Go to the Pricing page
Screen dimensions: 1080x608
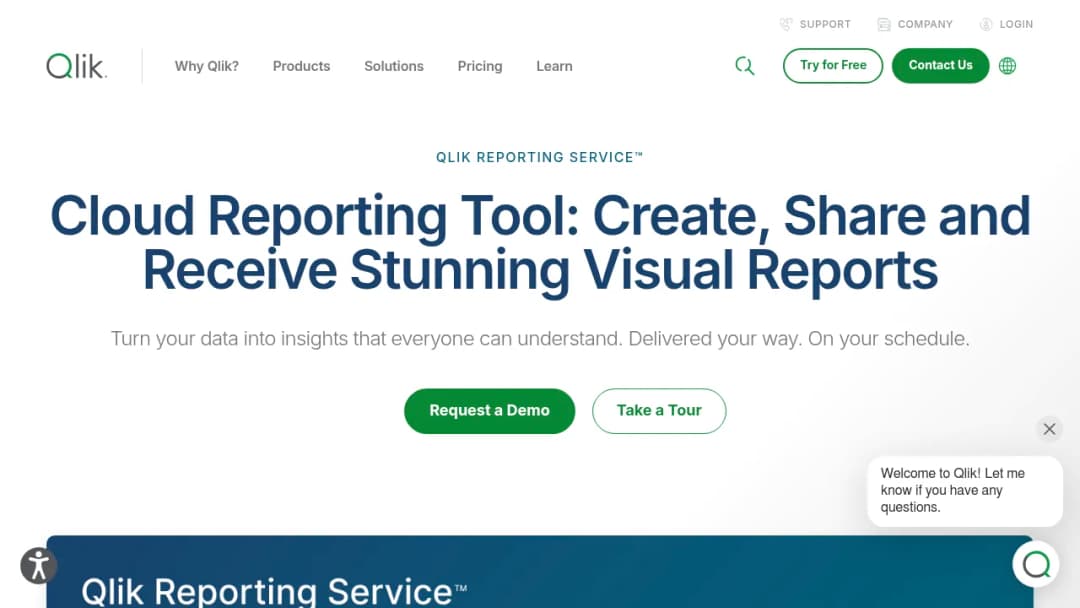point(480,66)
